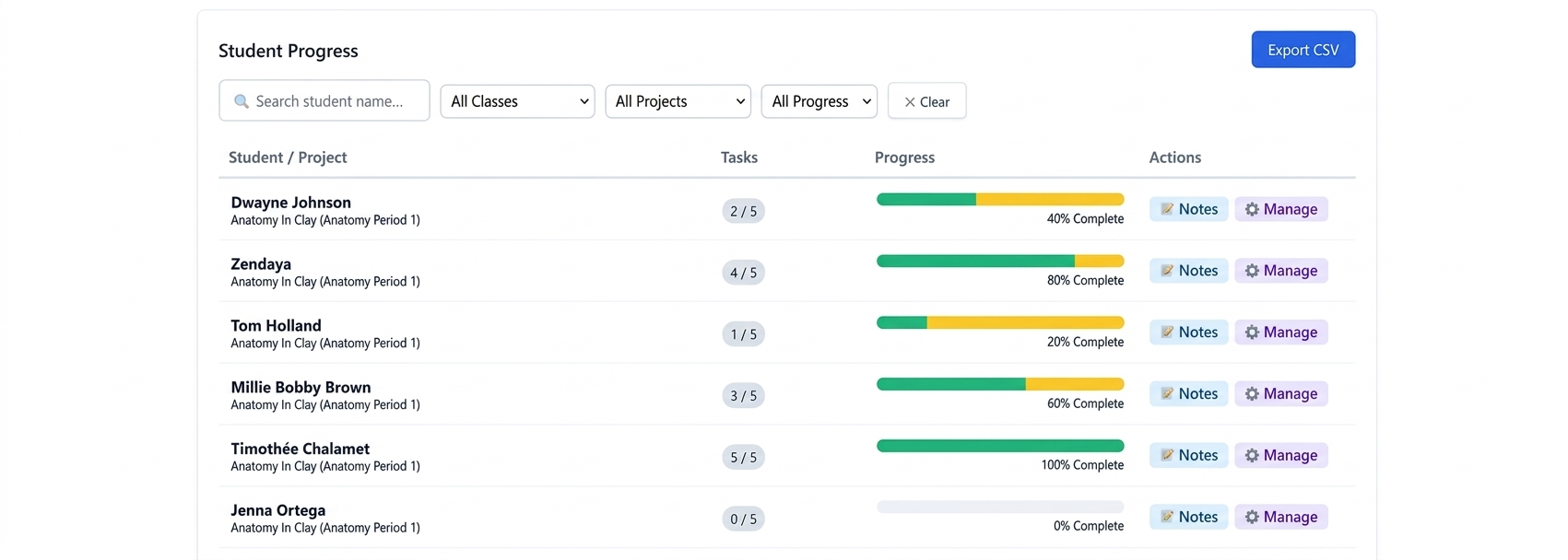Click the 100% Complete label

tap(1082, 465)
